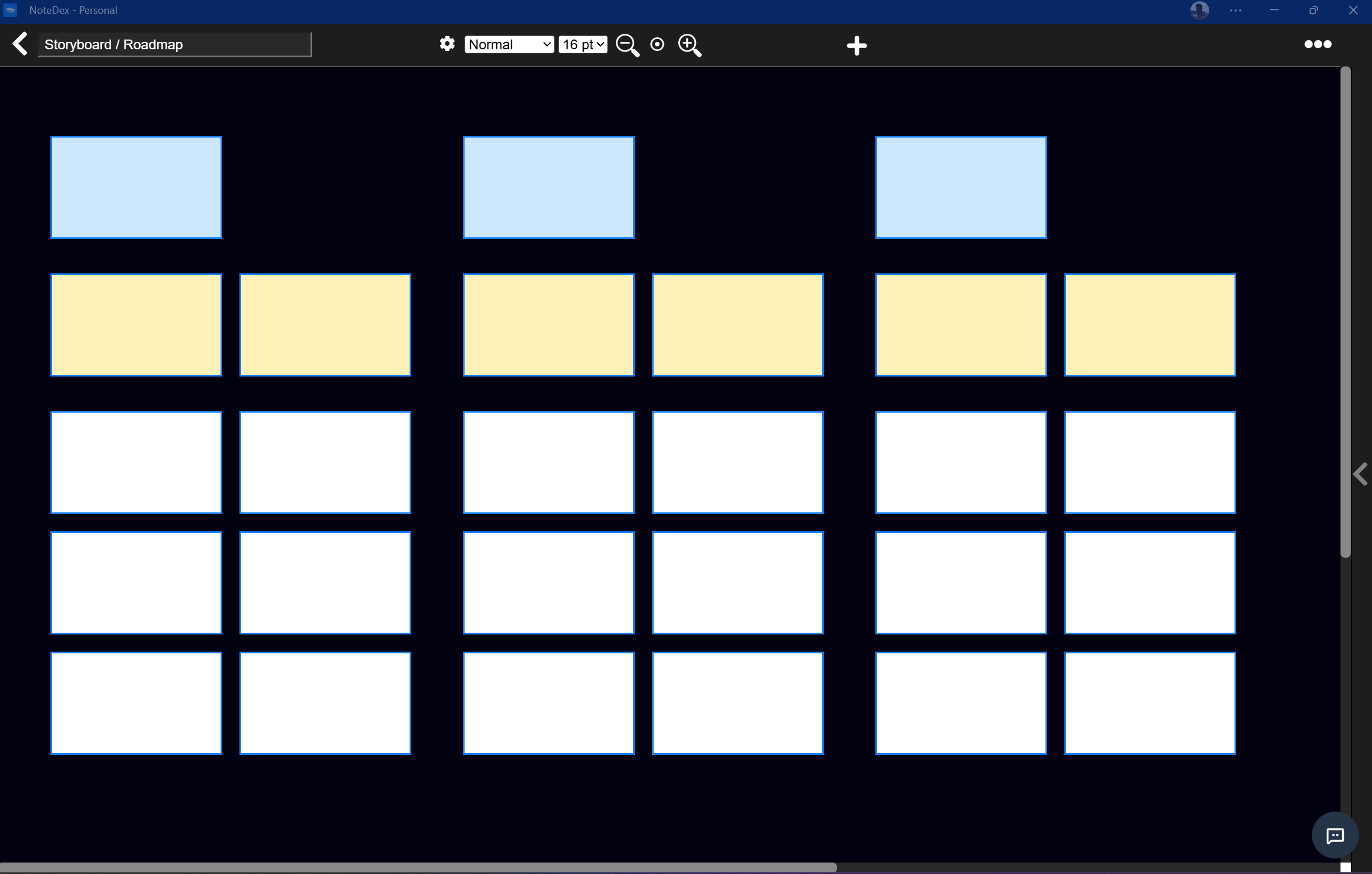The image size is (1372, 874).
Task: Click the add new card plus icon
Action: point(856,44)
